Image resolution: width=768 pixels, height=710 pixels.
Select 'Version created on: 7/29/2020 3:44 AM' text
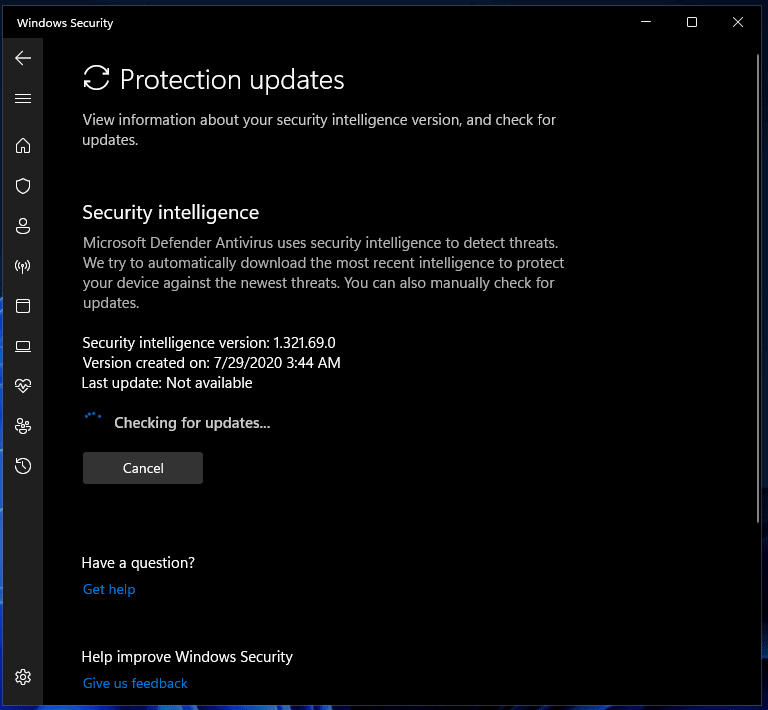(211, 363)
